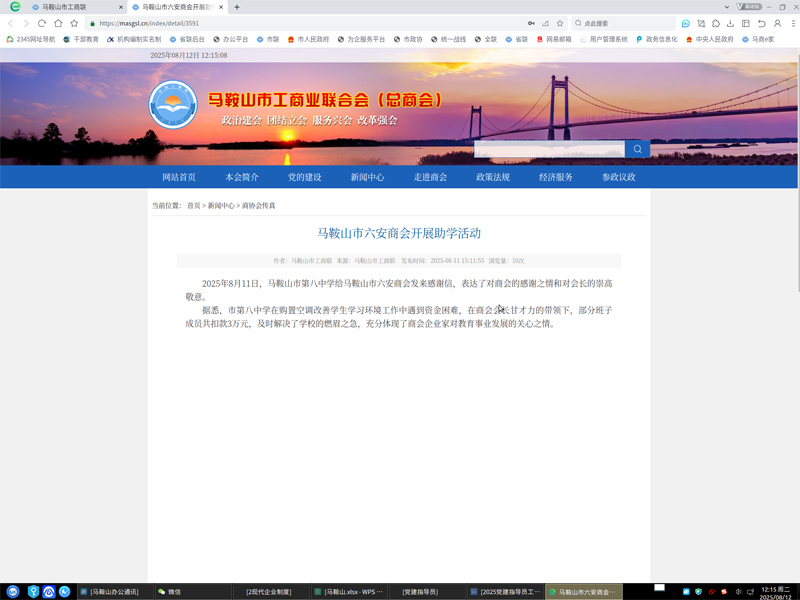Open the 新闻中心 navigation menu
This screenshot has width=800, height=600.
point(367,177)
